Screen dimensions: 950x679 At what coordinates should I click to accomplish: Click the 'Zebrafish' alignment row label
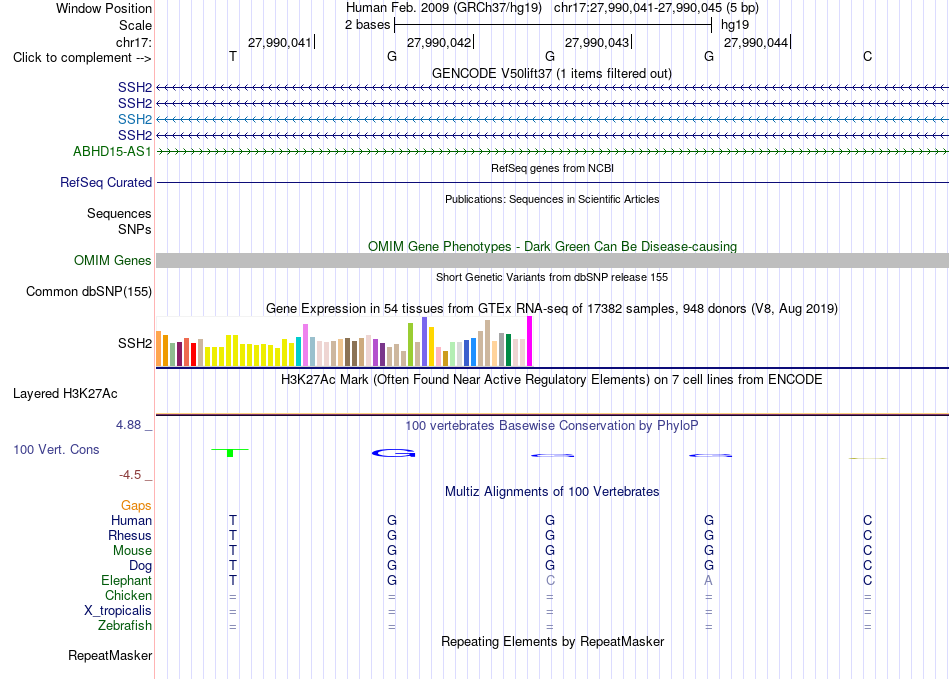point(125,625)
